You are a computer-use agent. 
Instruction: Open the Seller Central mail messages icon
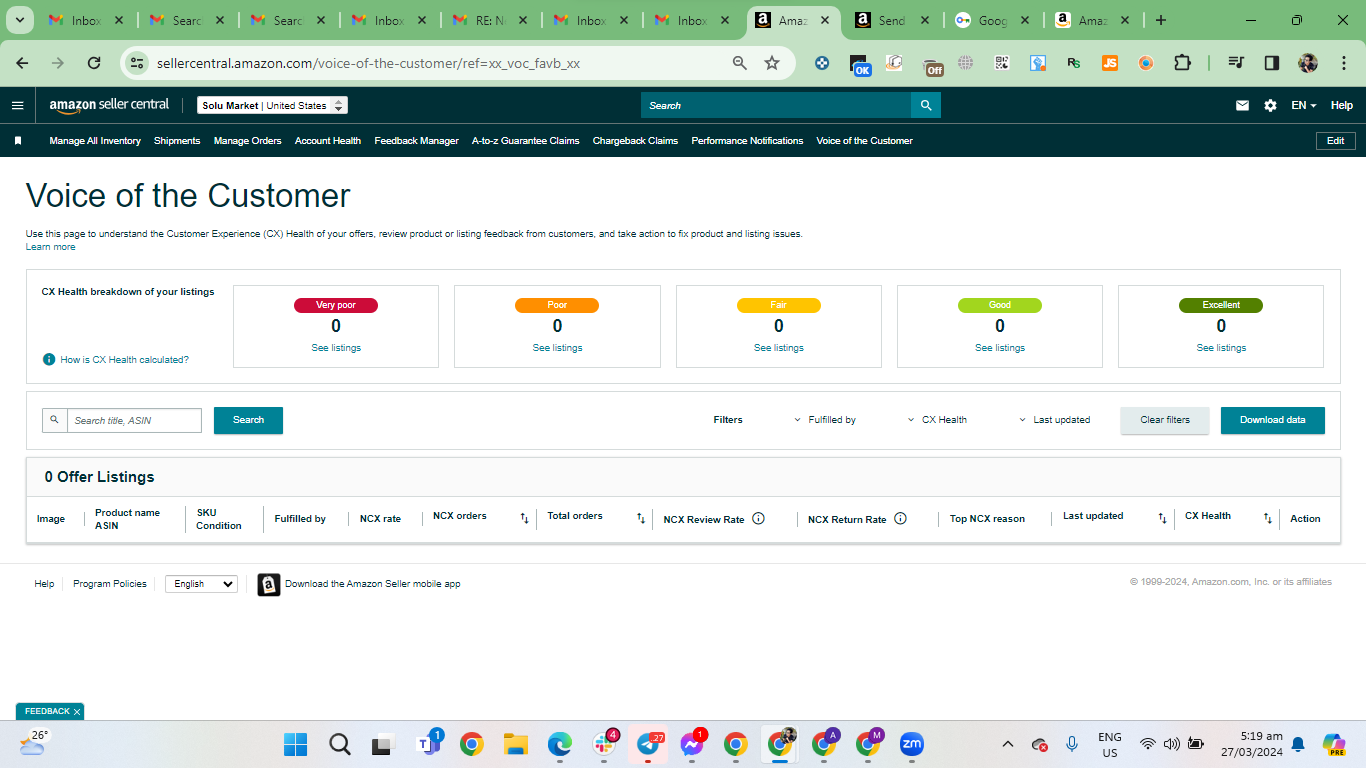point(1242,105)
